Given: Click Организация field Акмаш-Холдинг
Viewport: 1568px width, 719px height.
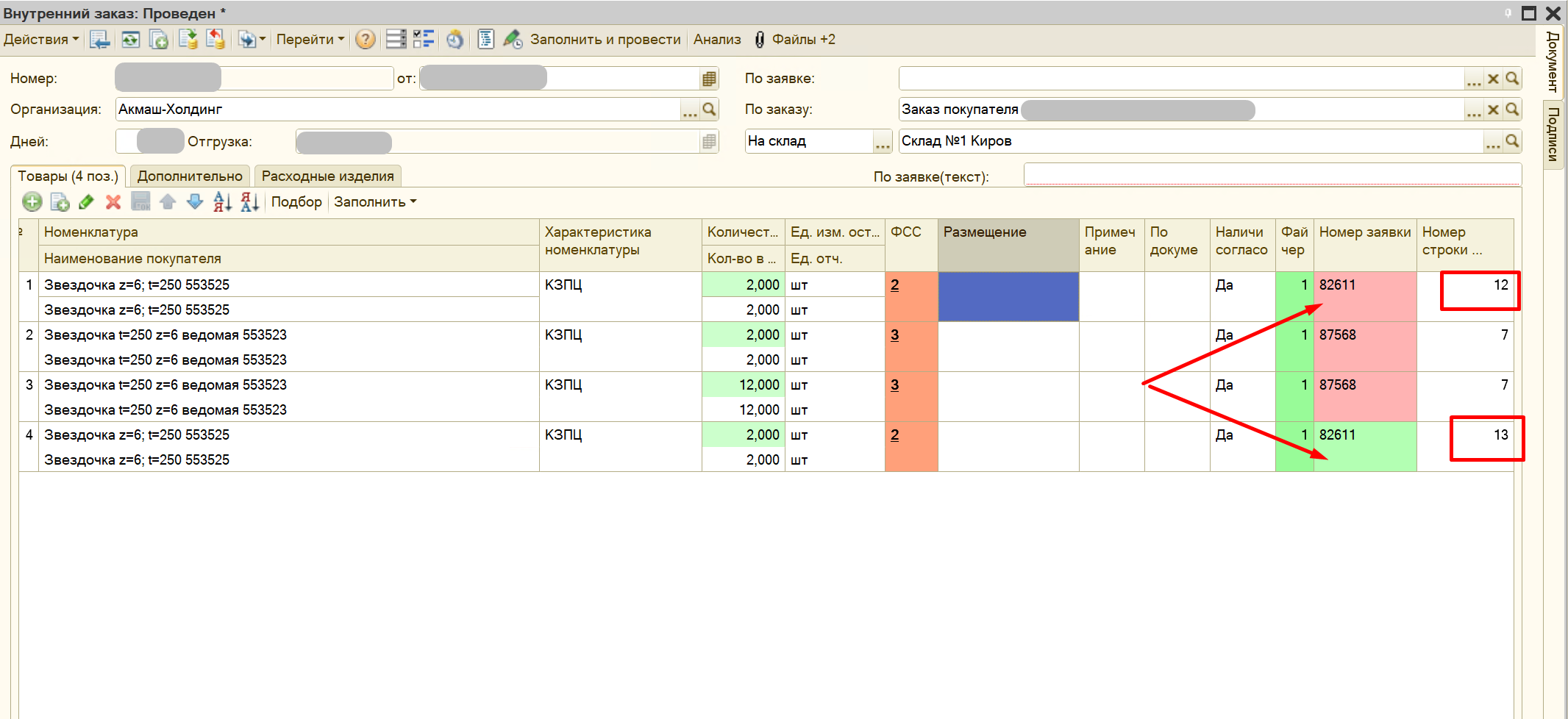Looking at the screenshot, I should pos(398,110).
